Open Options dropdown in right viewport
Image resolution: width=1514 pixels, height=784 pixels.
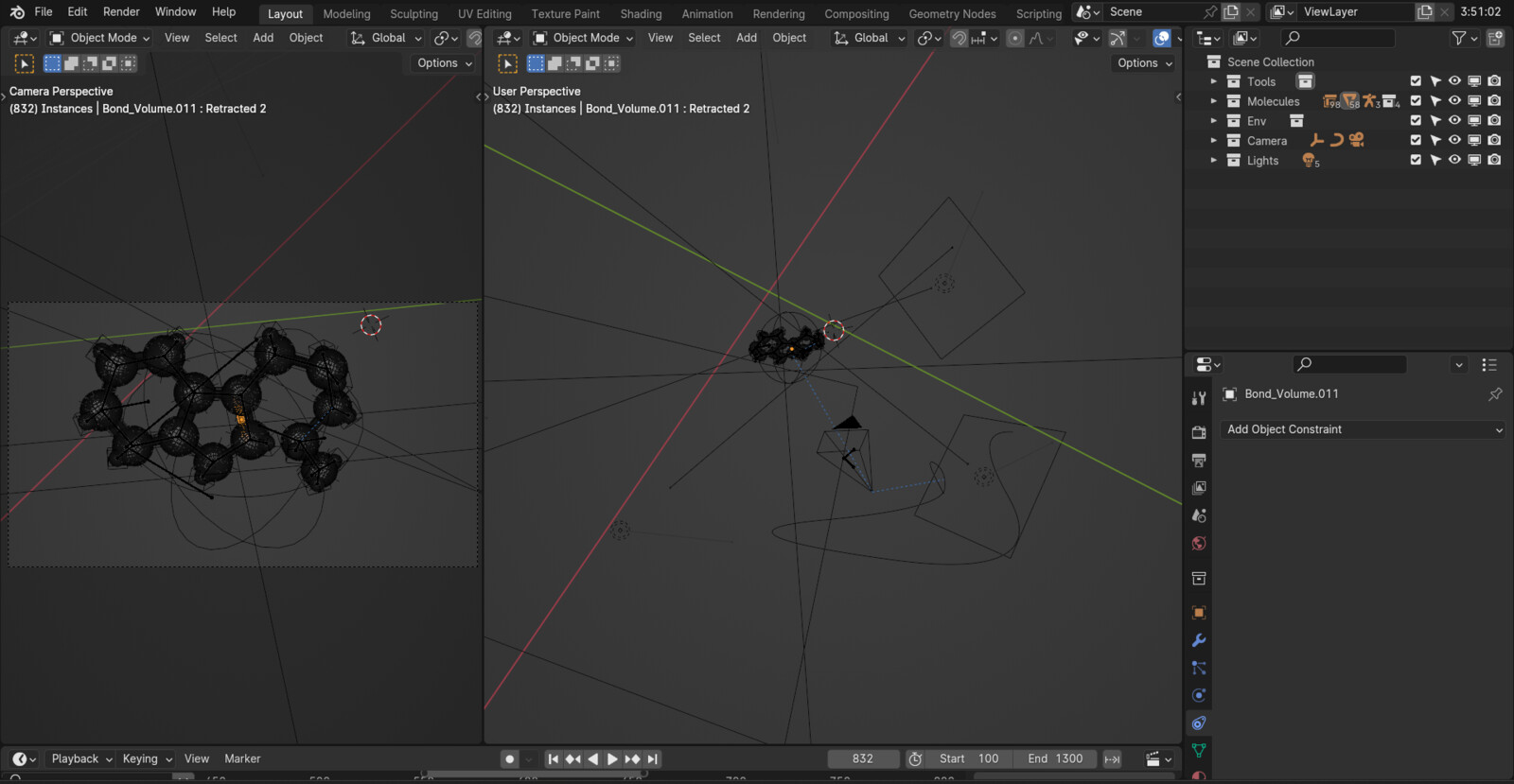click(1144, 63)
